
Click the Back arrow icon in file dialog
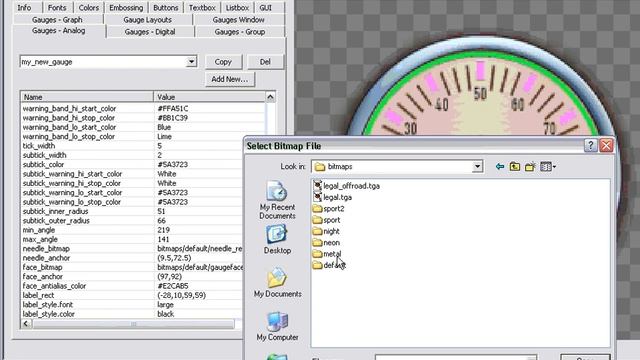tap(500, 167)
